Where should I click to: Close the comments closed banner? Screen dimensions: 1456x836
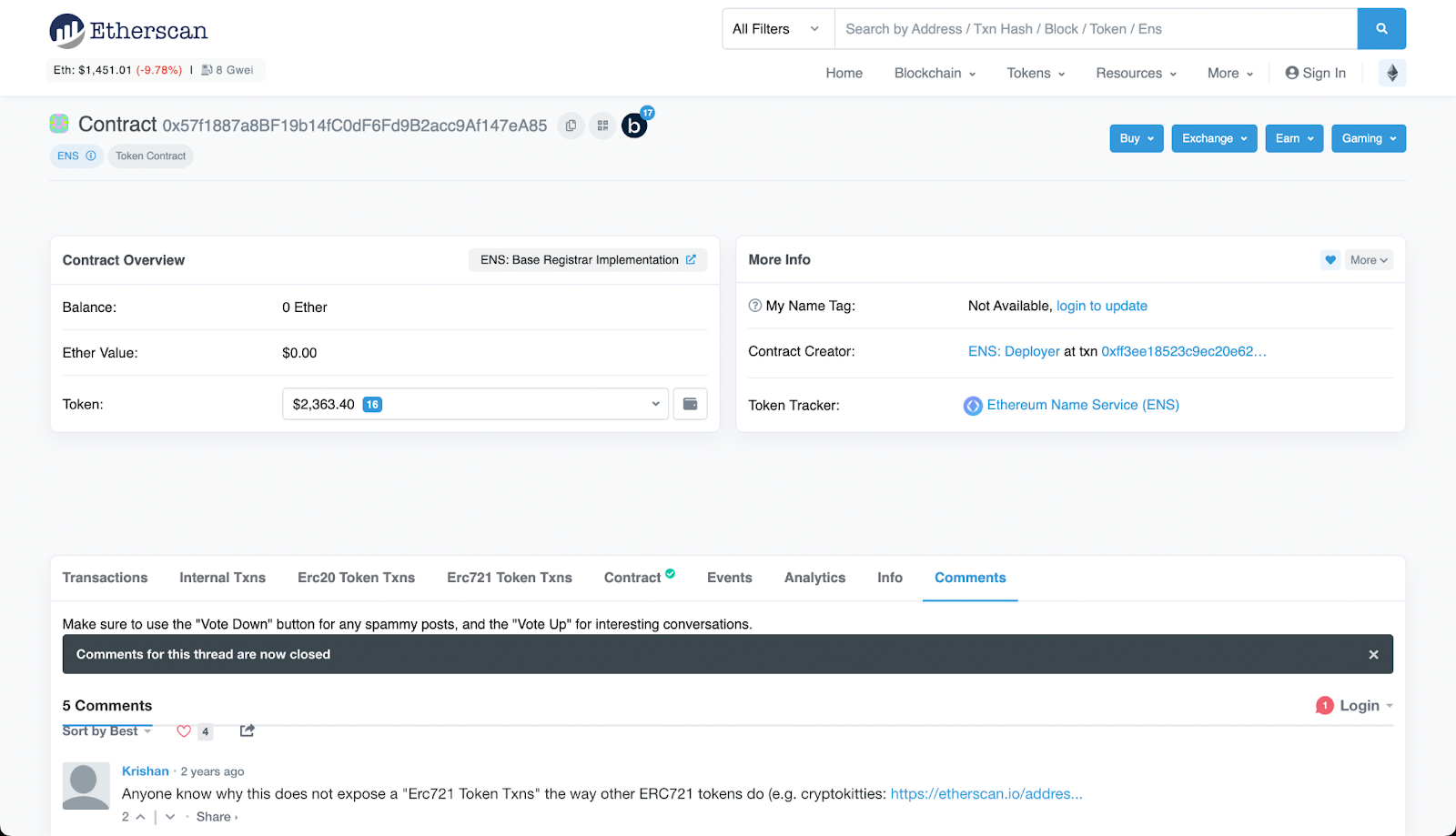pyautogui.click(x=1373, y=655)
